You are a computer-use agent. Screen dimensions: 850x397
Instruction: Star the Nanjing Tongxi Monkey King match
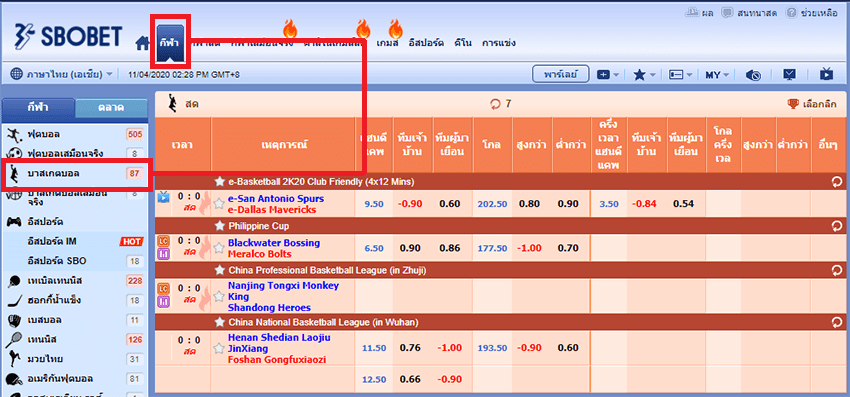[219, 296]
